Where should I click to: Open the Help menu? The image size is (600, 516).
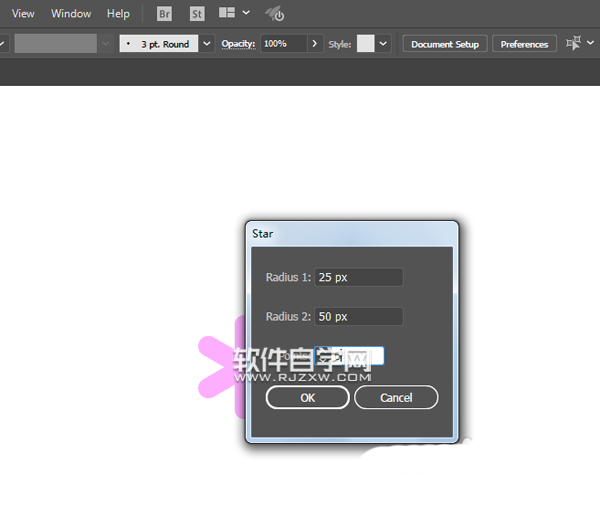pyautogui.click(x=118, y=14)
